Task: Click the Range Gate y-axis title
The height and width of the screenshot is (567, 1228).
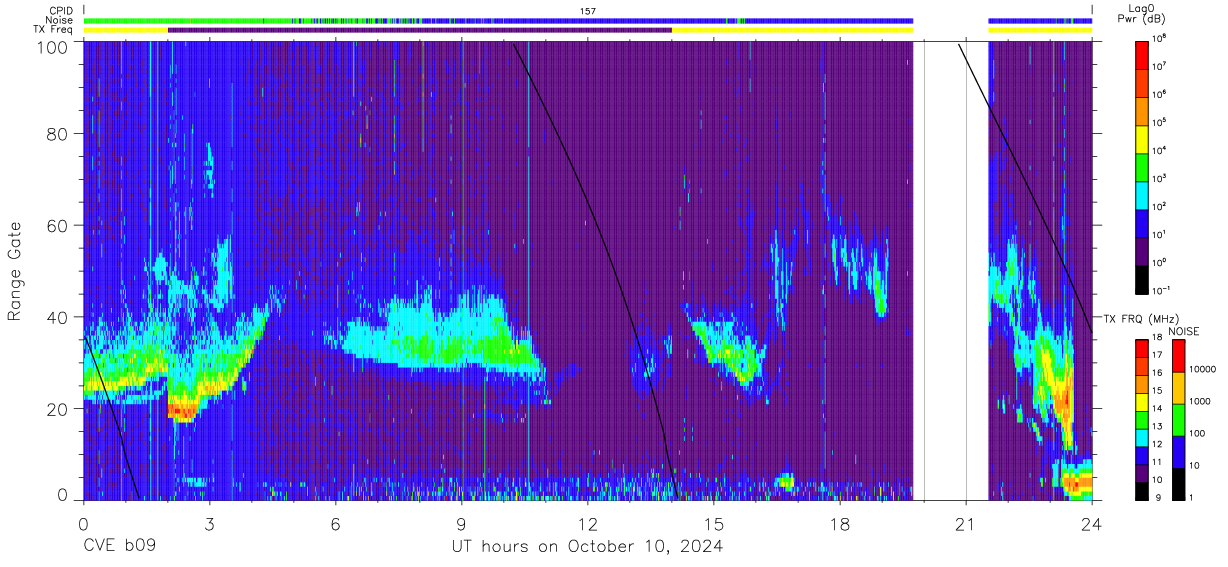Action: pos(15,271)
